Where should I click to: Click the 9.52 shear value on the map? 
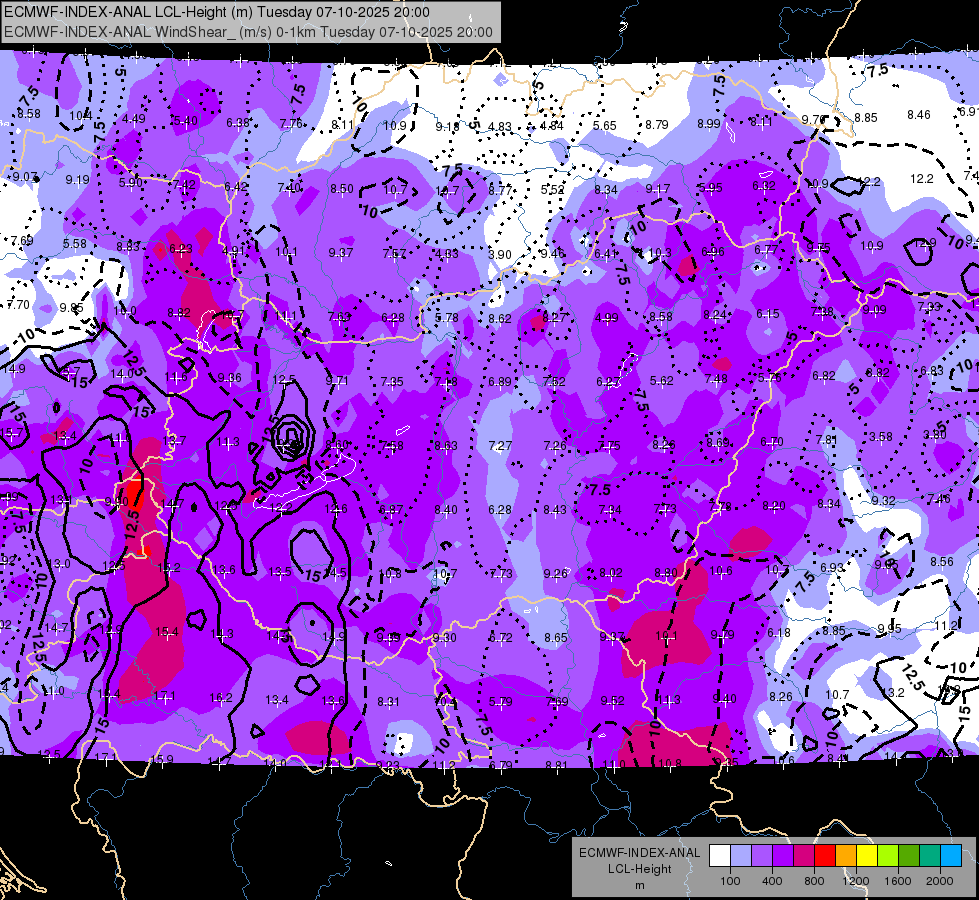(x=612, y=701)
